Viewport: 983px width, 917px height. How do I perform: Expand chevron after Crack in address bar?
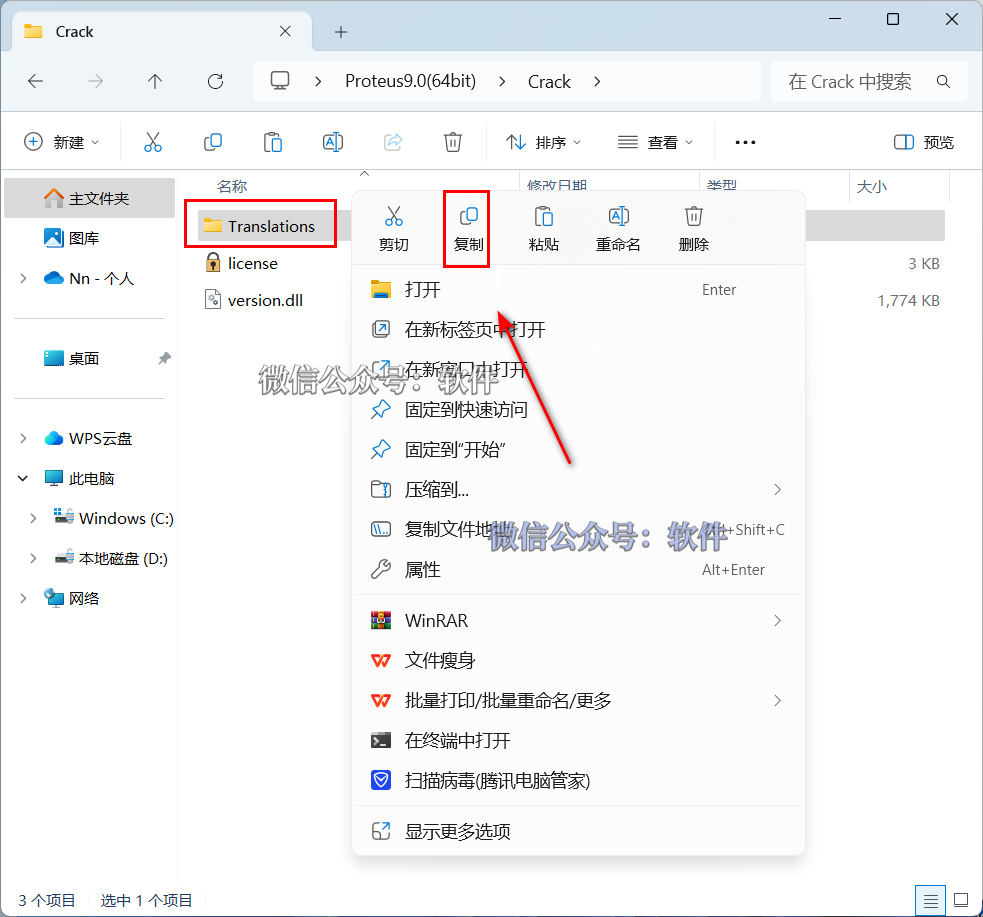pyautogui.click(x=597, y=81)
